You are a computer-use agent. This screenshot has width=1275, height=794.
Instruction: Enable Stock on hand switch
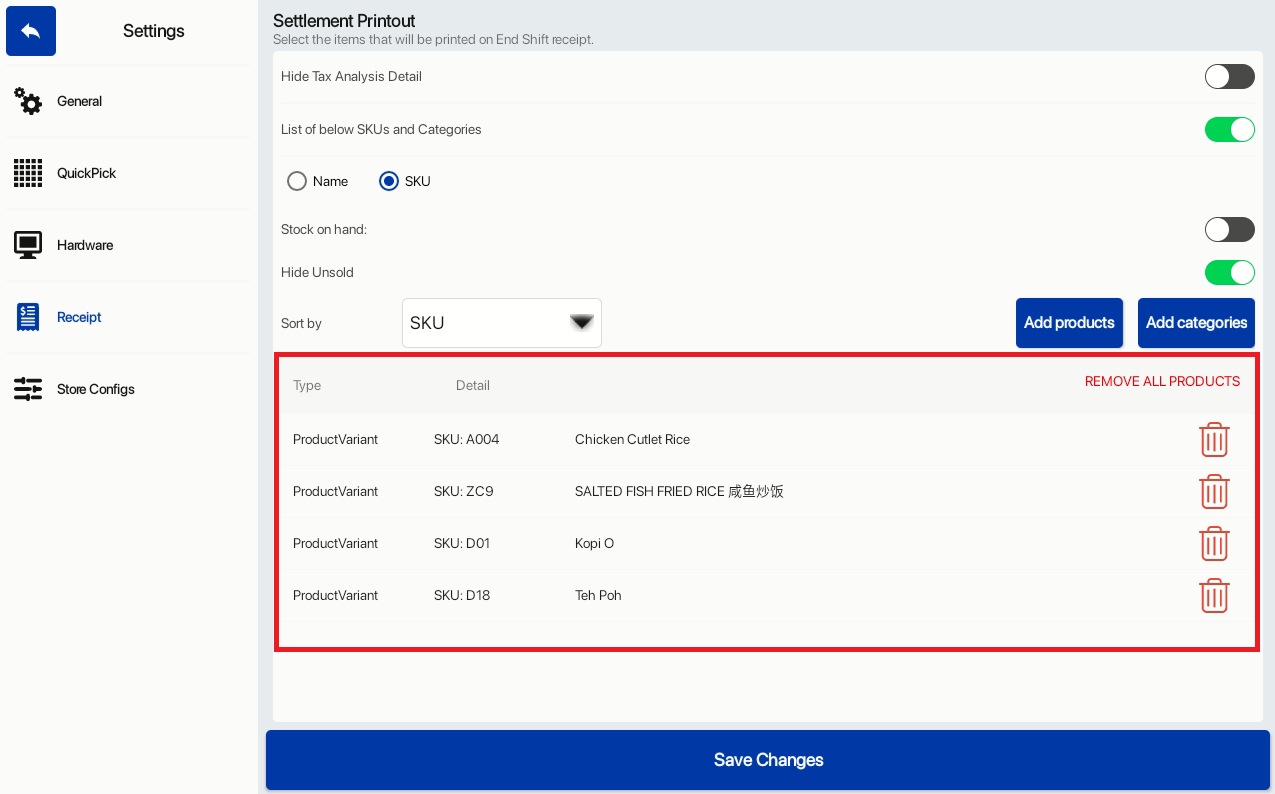pyautogui.click(x=1230, y=229)
